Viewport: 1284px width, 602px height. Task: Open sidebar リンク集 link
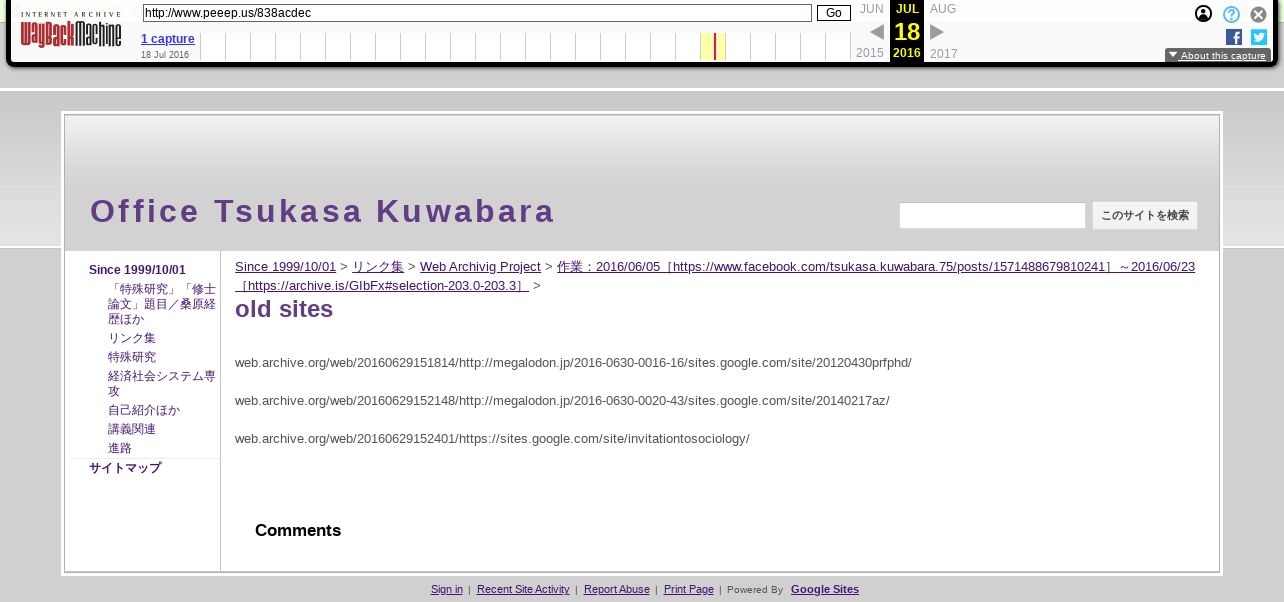tap(132, 338)
